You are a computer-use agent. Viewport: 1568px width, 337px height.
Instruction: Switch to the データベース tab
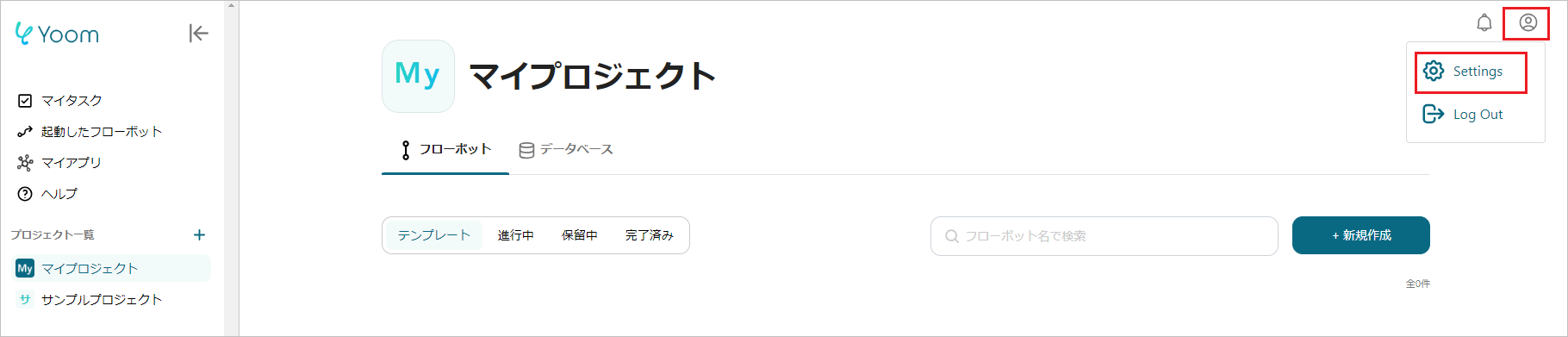coord(566,150)
